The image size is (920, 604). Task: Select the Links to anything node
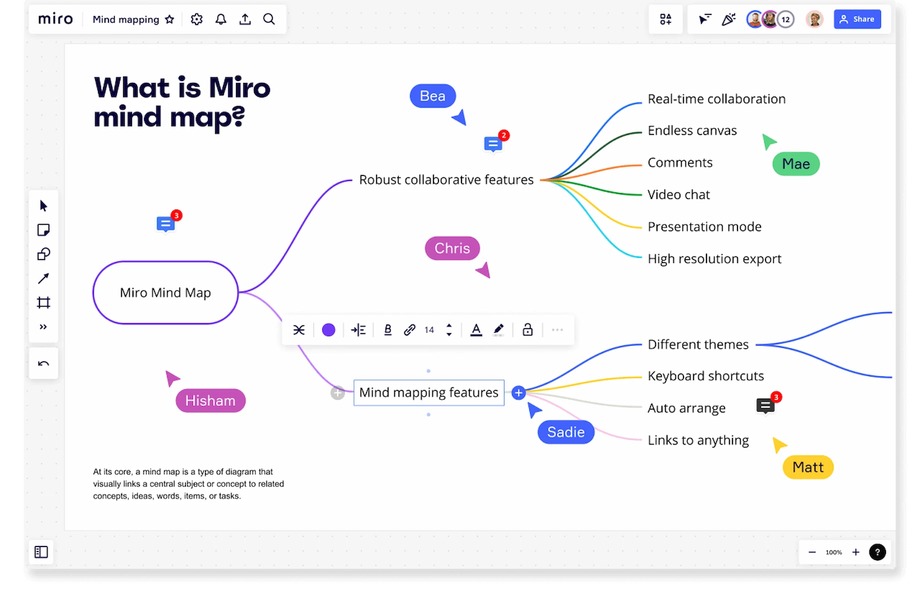click(698, 440)
